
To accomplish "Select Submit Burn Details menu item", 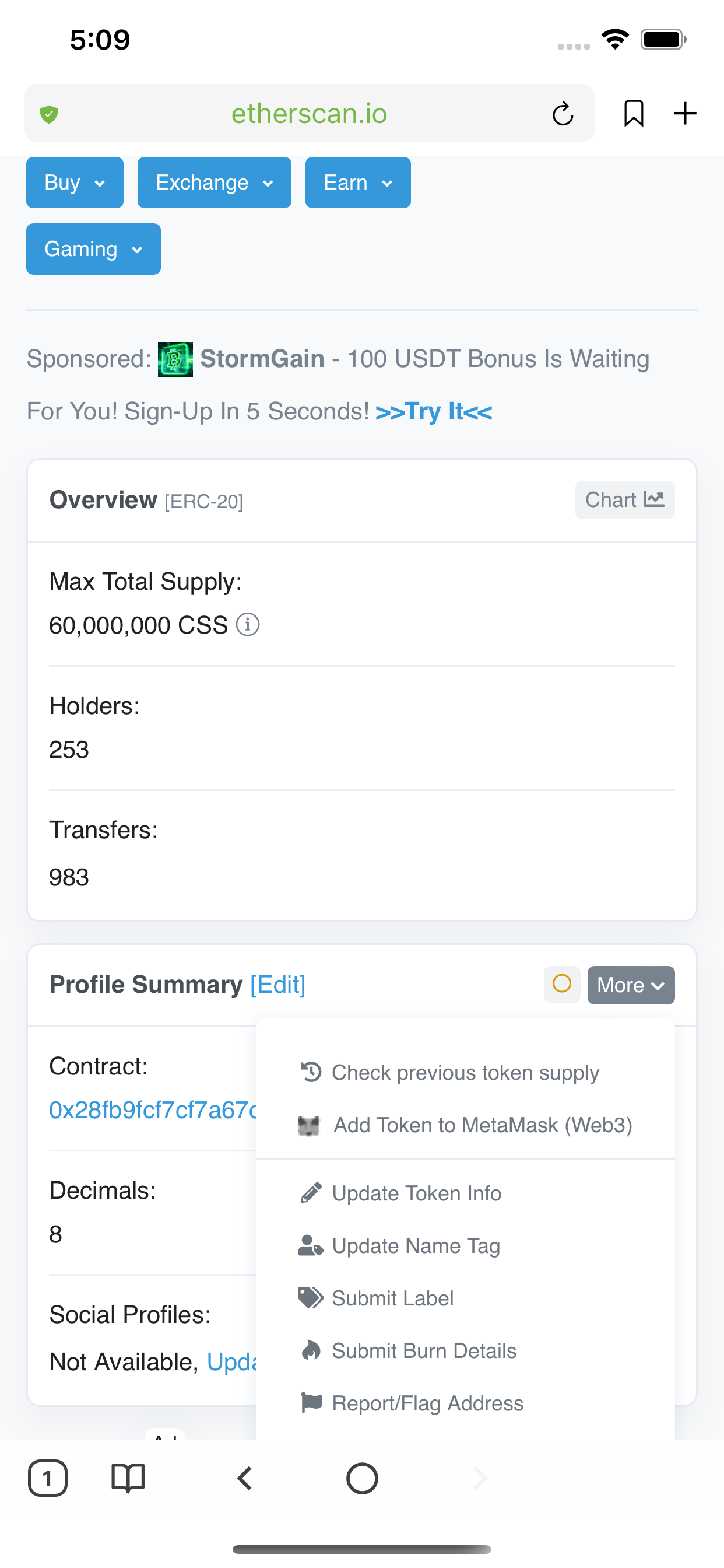I will (423, 1350).
